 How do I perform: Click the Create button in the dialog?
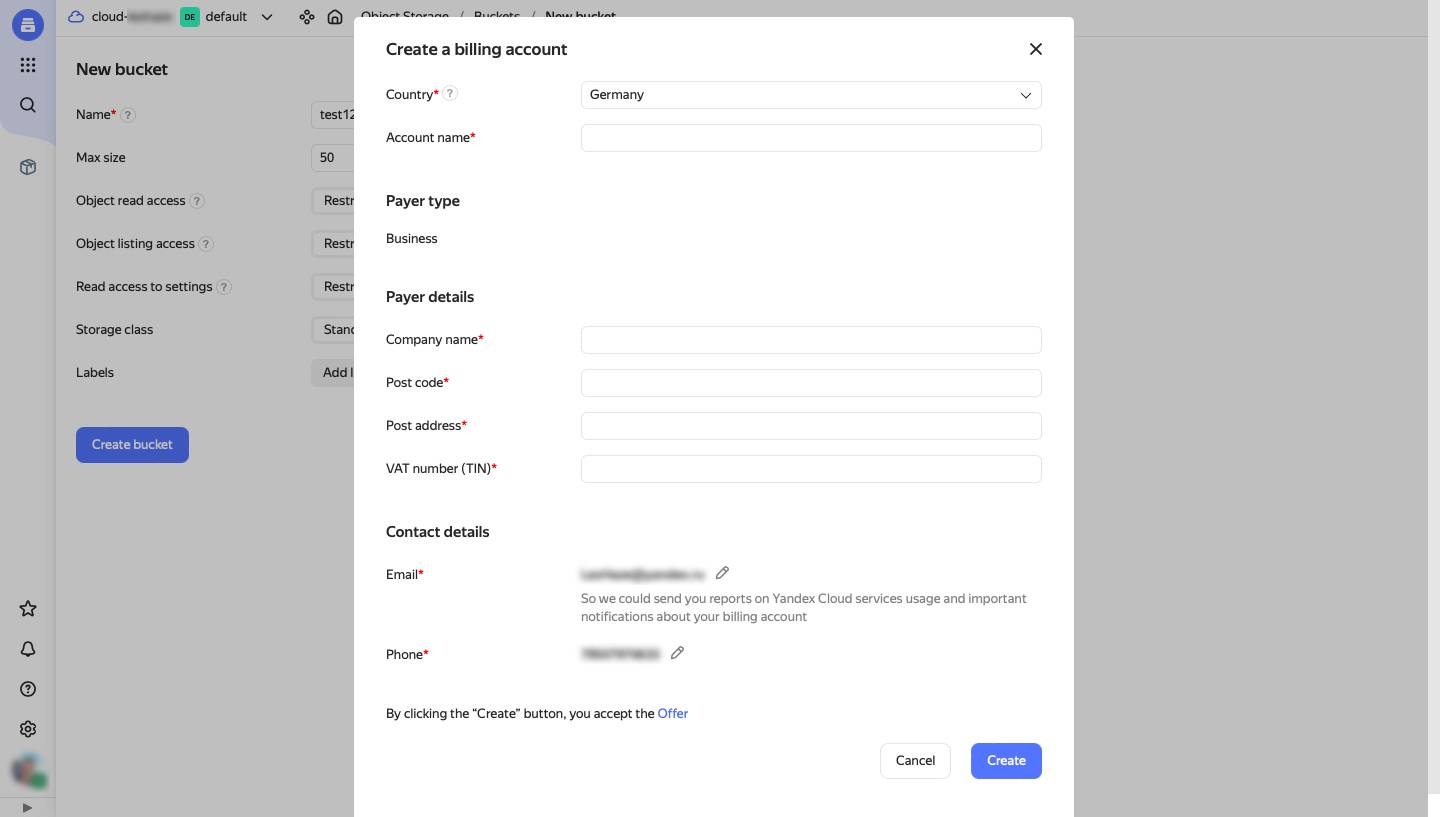point(1006,761)
